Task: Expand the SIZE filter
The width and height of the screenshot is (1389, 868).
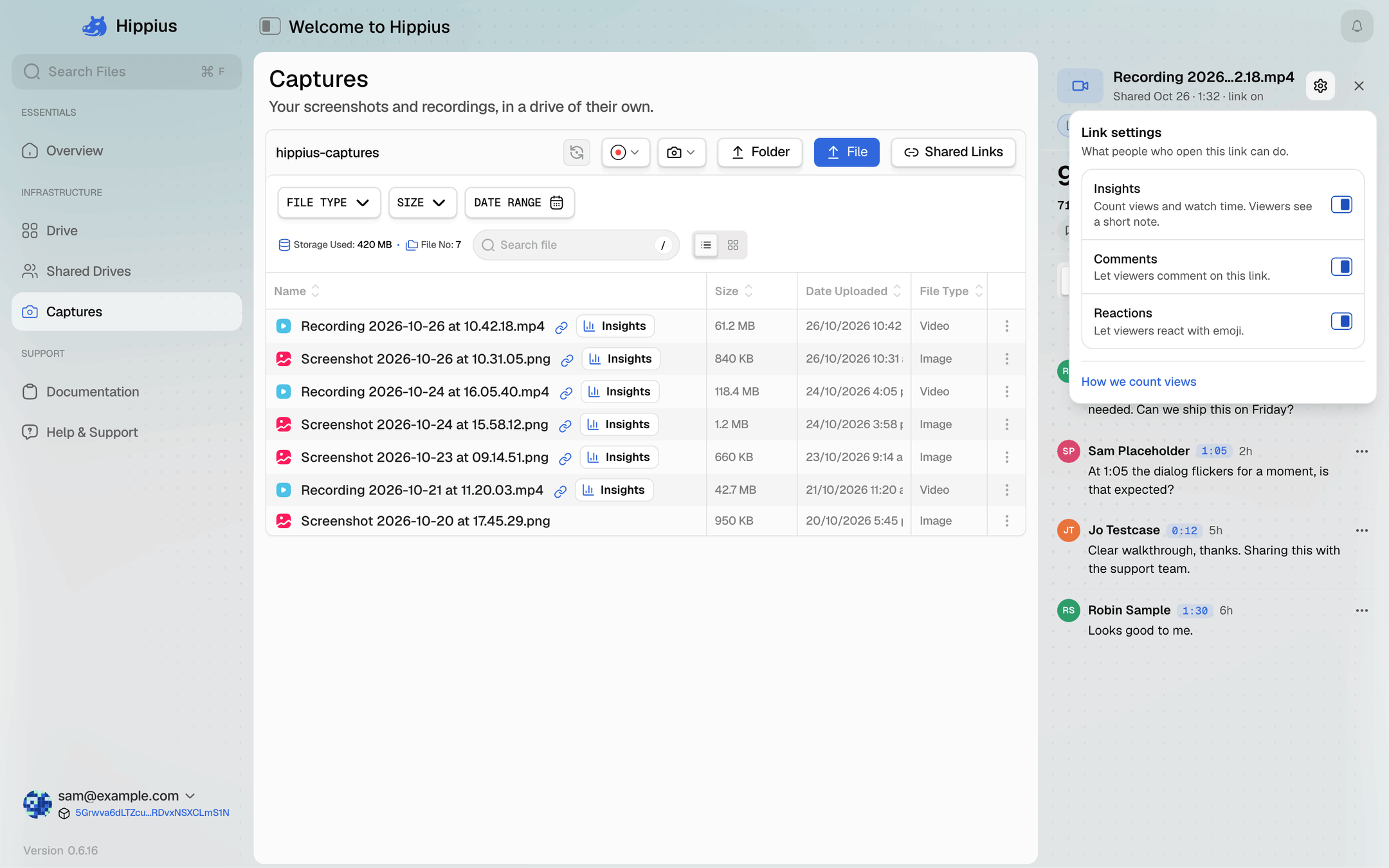Action: pos(422,203)
